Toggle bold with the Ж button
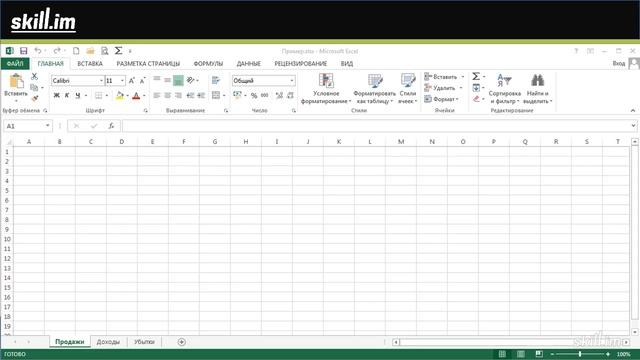Screen dimensions: 640x360 point(56,95)
